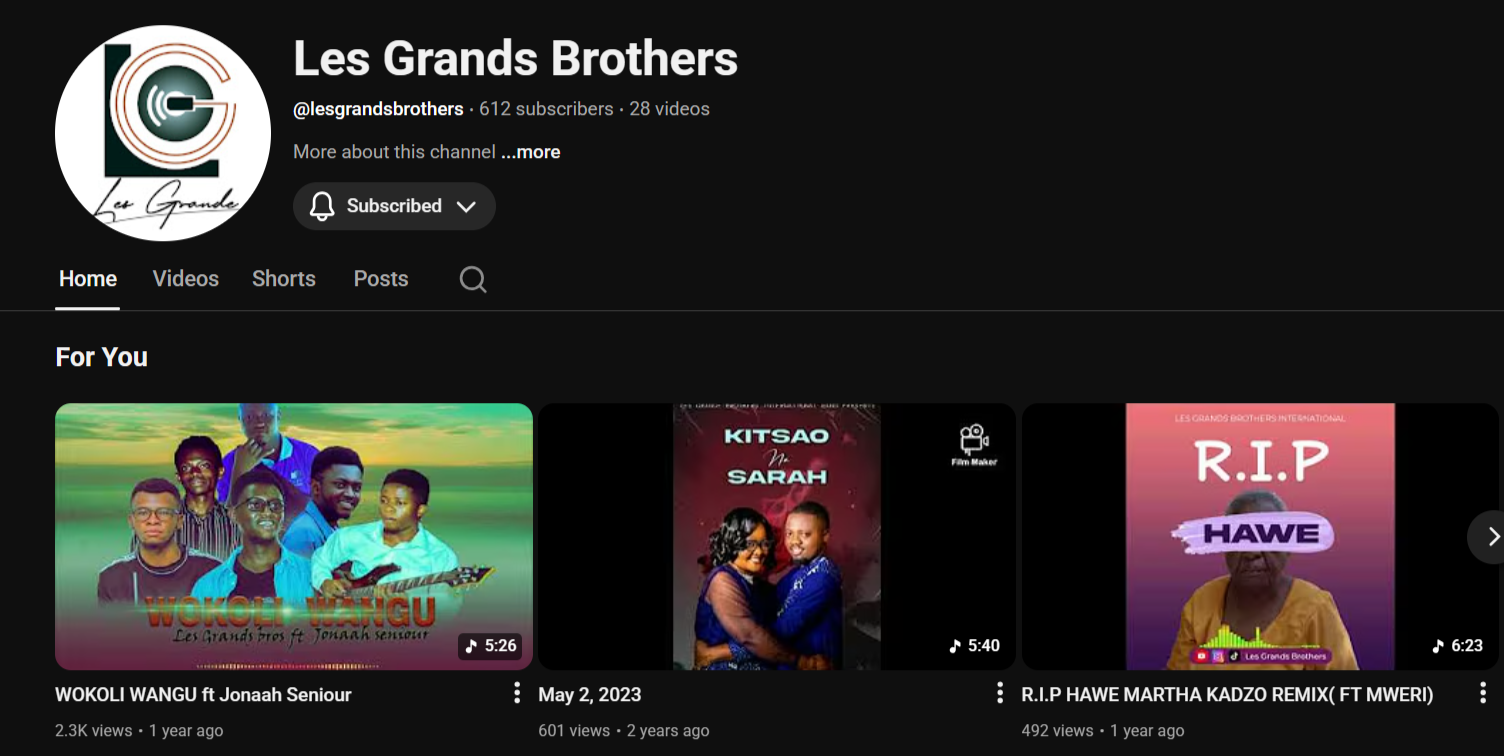This screenshot has width=1504, height=756.
Task: Open the May 2, 2023 video title
Action: click(x=590, y=694)
